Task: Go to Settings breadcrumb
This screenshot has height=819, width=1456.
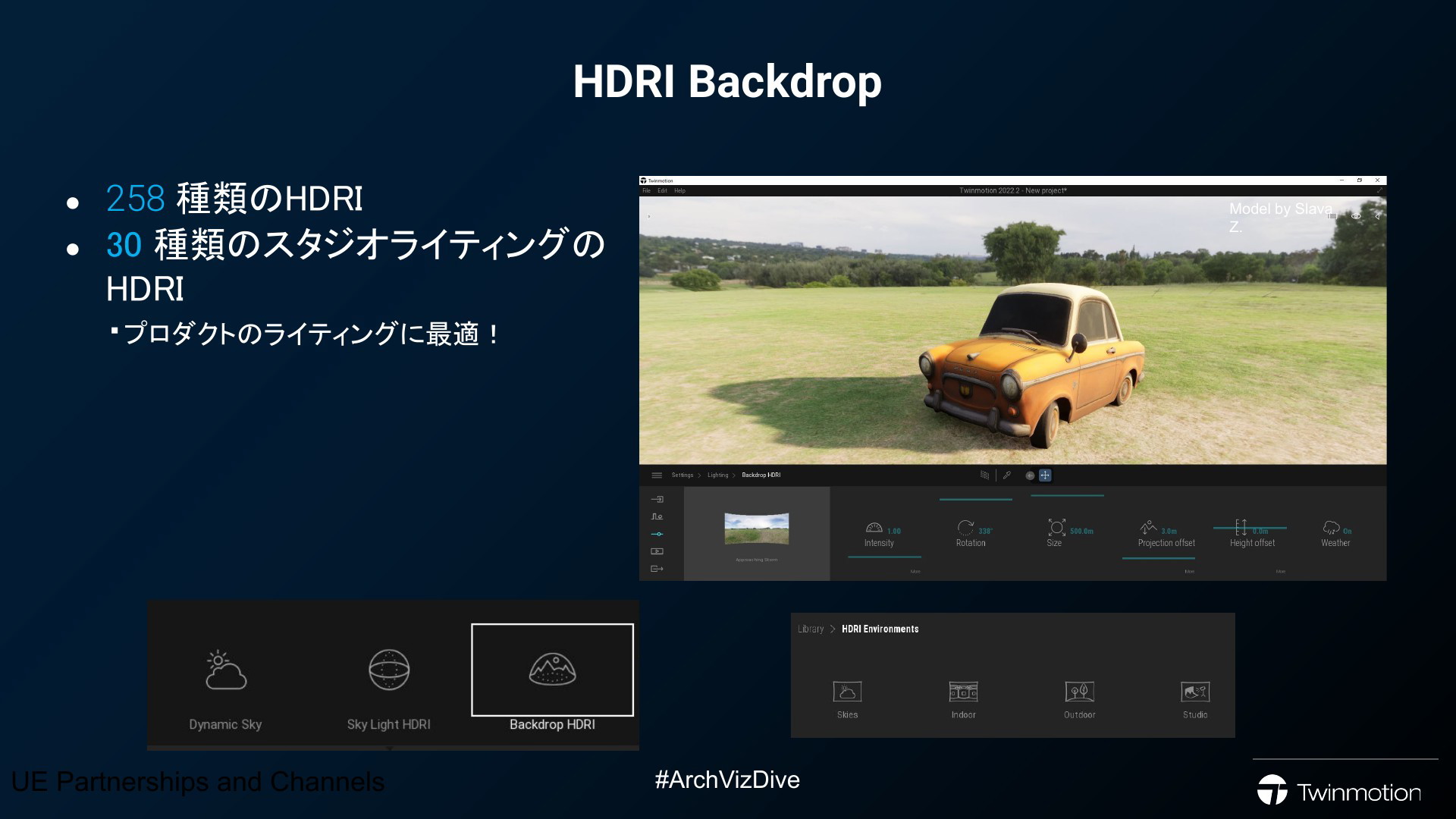Action: (x=682, y=475)
